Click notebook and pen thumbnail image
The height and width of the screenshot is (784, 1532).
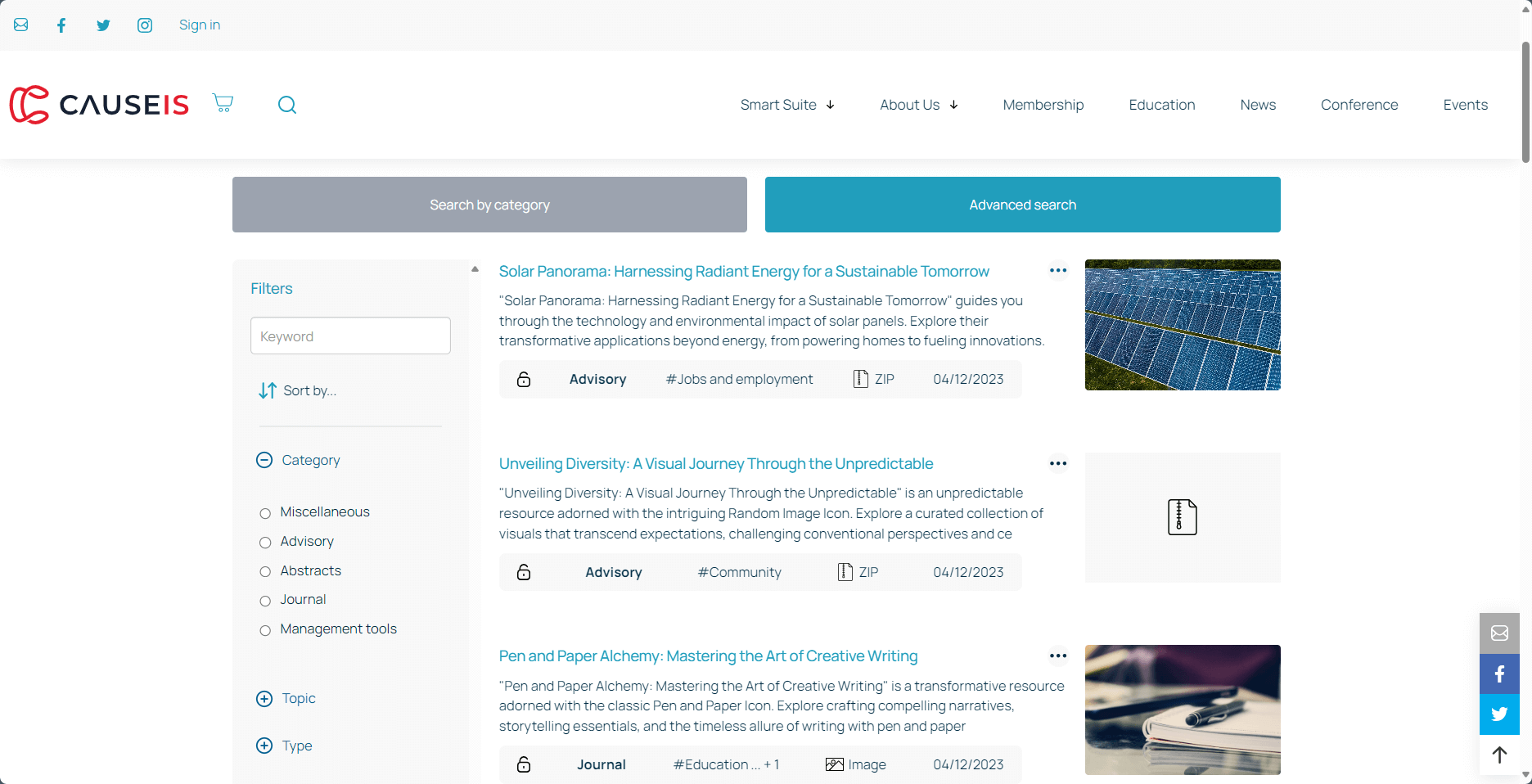click(1183, 710)
